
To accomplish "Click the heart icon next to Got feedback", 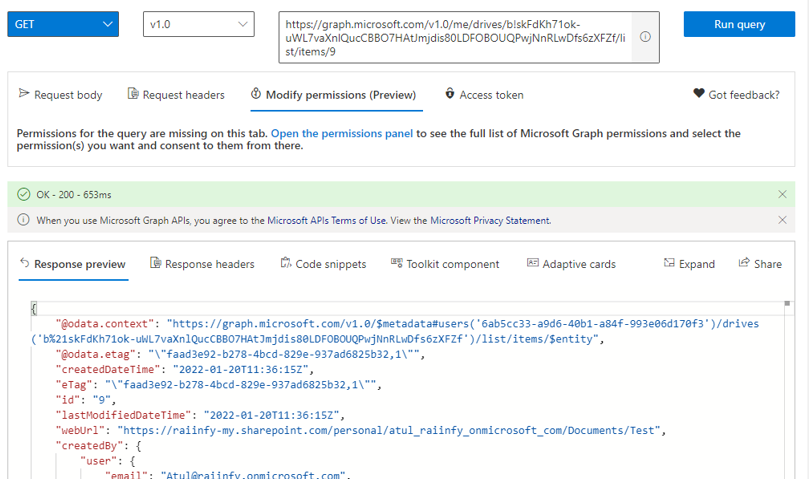I will (x=699, y=93).
